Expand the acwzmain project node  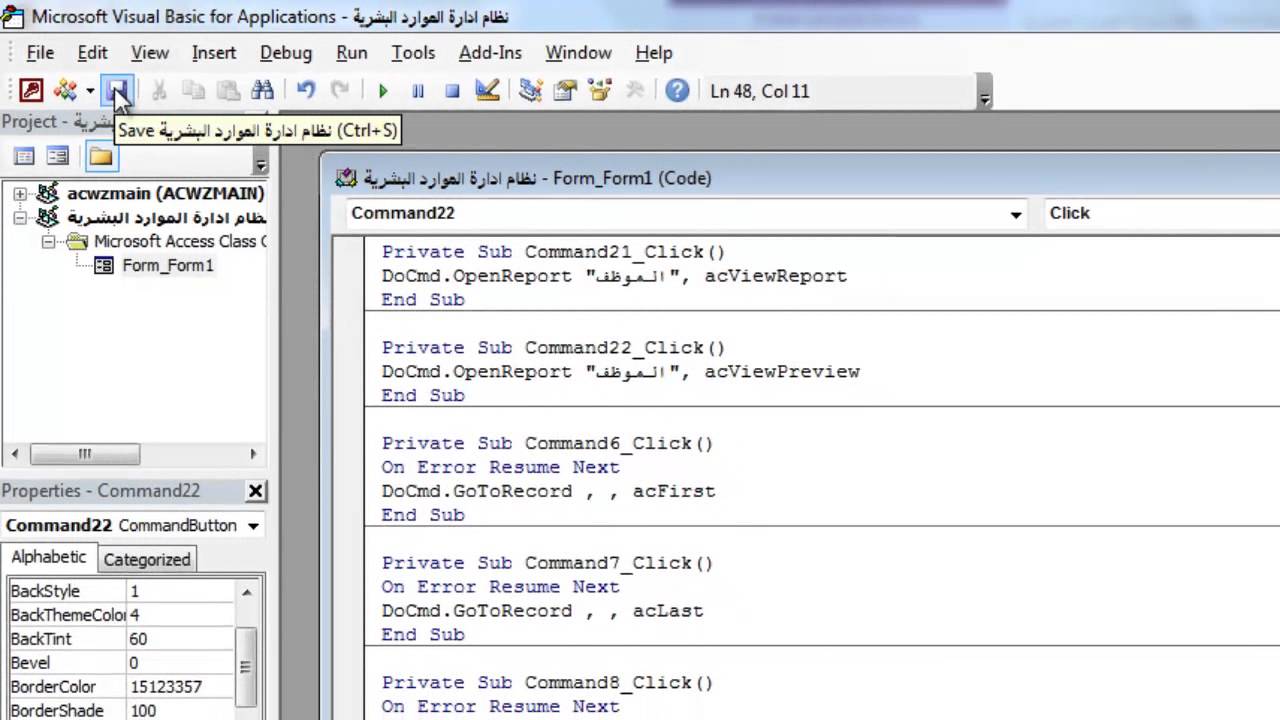pos(19,193)
